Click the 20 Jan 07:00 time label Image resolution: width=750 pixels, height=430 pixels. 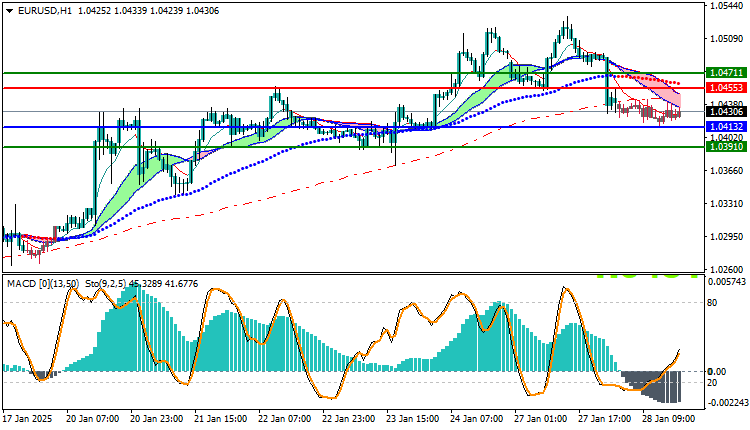point(93,419)
